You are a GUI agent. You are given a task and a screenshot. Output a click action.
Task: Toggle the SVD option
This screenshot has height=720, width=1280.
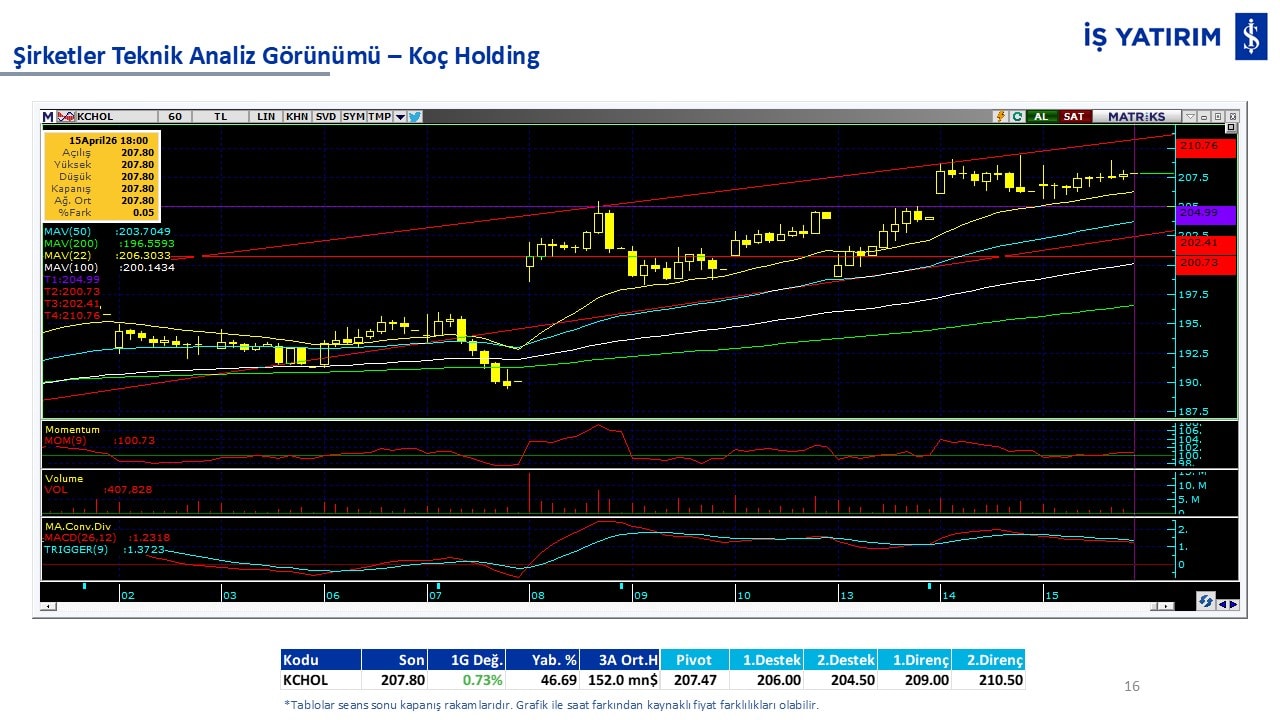pyautogui.click(x=326, y=117)
